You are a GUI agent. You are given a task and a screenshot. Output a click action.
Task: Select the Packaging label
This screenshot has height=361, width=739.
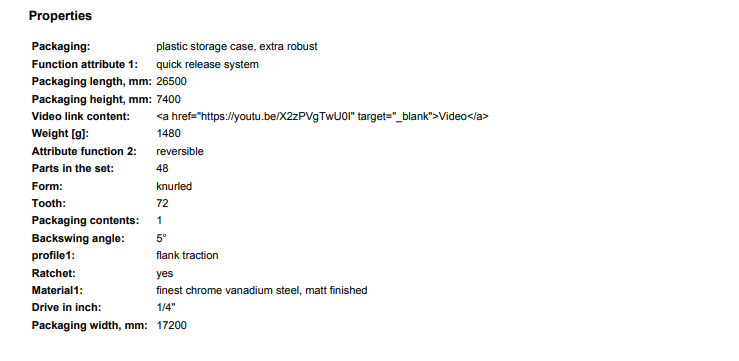click(x=61, y=47)
